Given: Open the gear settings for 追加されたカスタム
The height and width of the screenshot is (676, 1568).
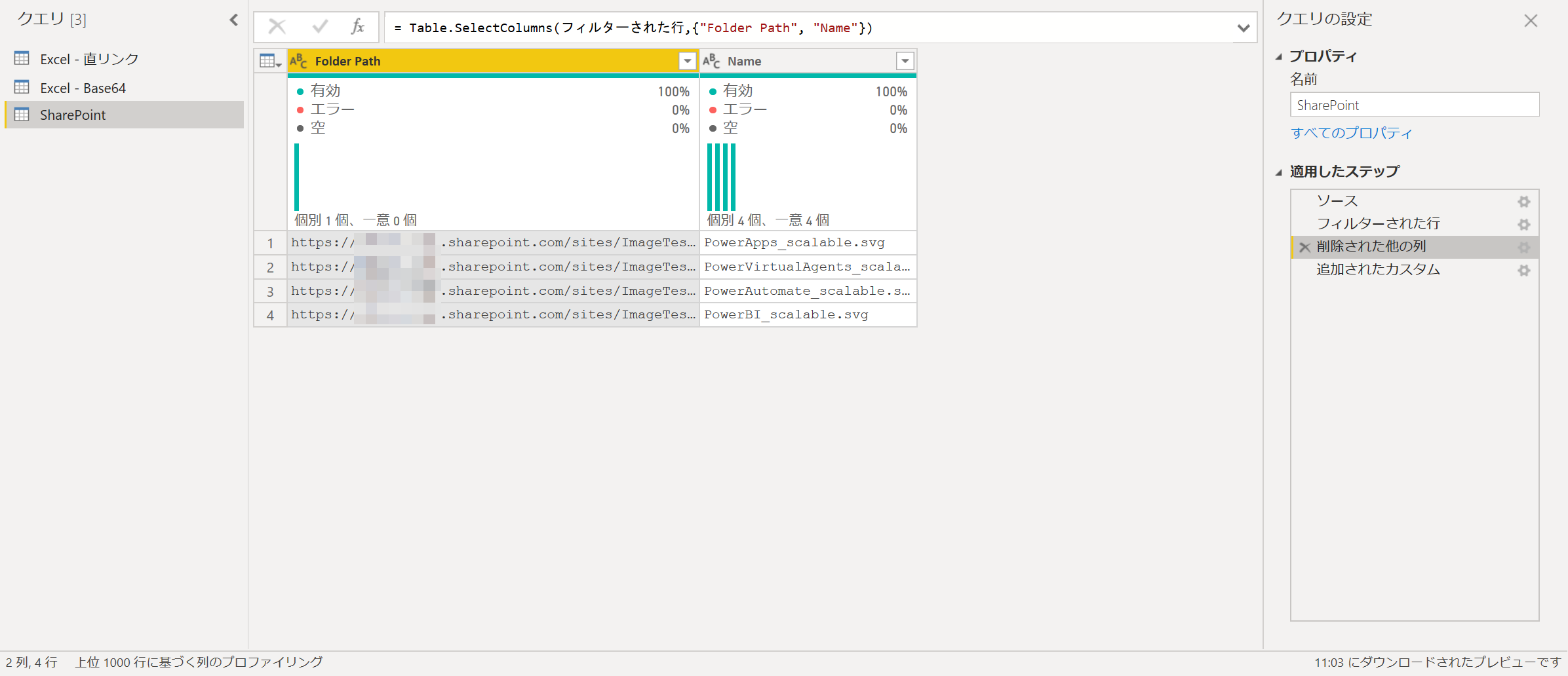Looking at the screenshot, I should [x=1524, y=271].
